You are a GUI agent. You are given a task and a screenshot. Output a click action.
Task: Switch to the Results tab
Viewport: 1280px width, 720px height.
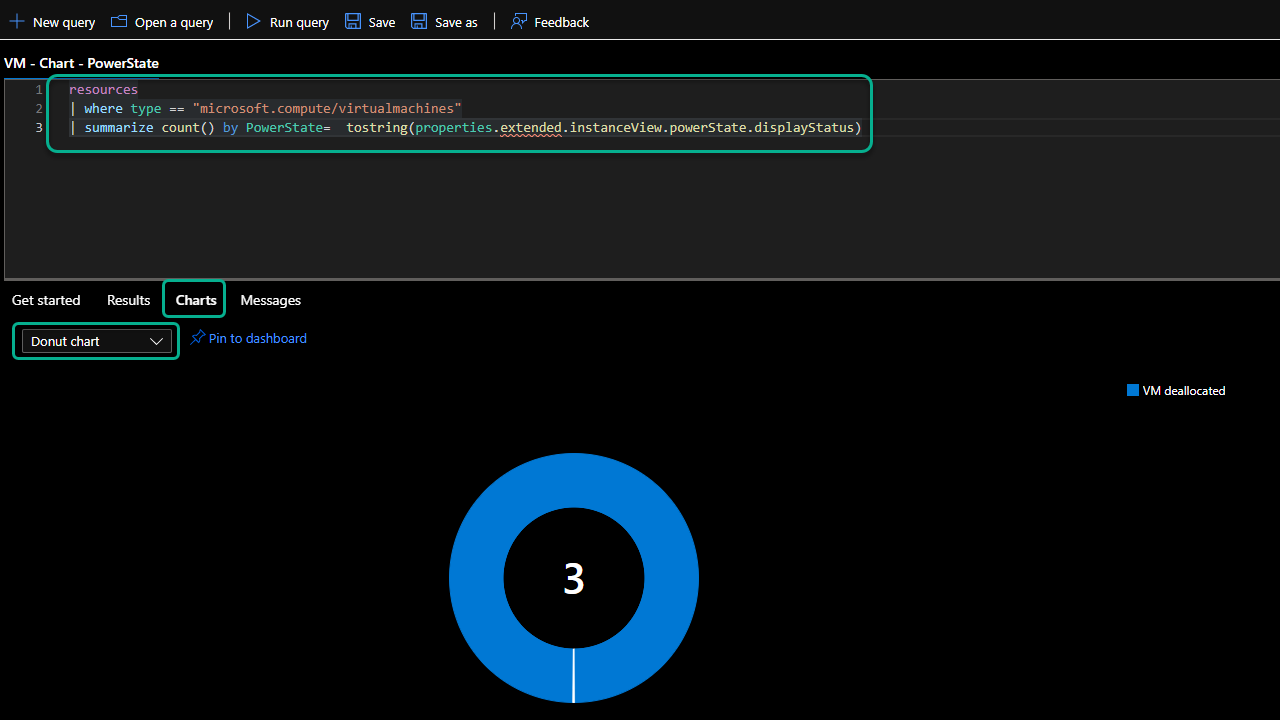pos(128,300)
